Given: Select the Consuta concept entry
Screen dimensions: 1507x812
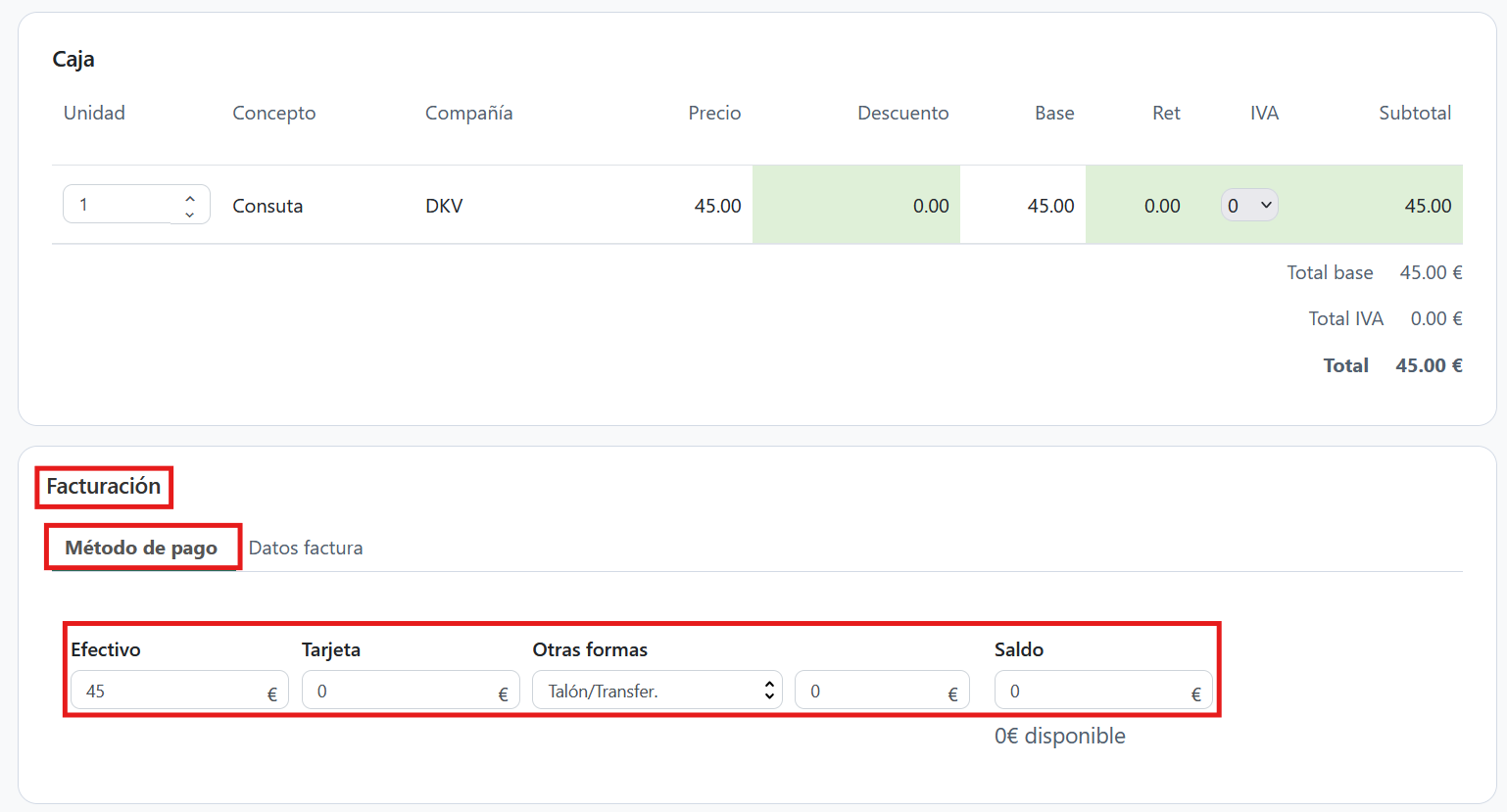Looking at the screenshot, I should [x=267, y=206].
